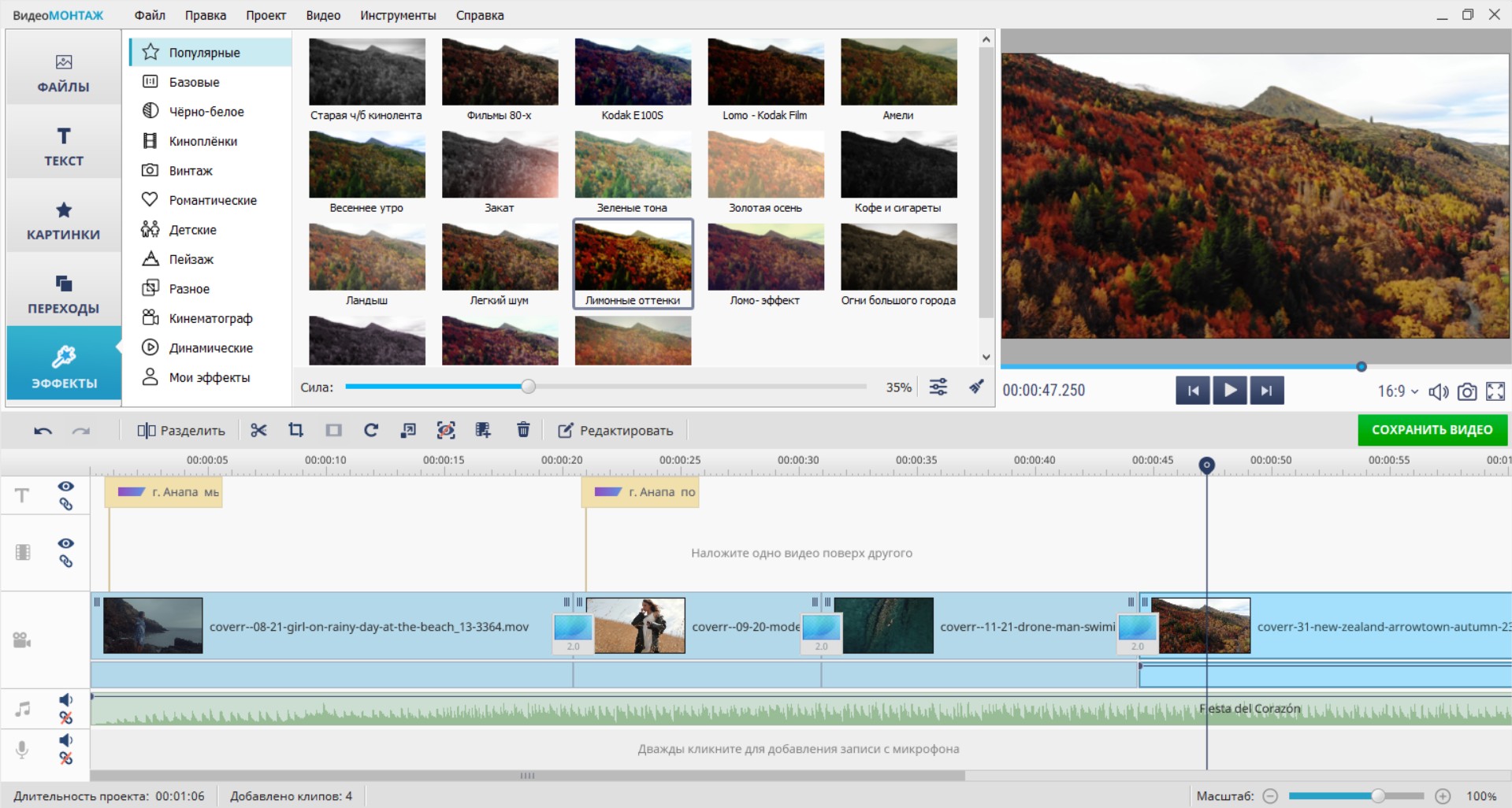The width and height of the screenshot is (1512, 808).
Task: Mute the music track speaker
Action: click(x=66, y=699)
